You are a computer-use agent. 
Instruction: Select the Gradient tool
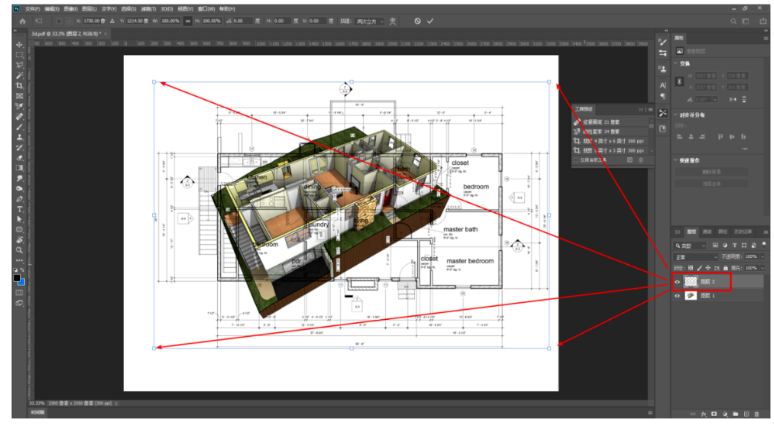(x=20, y=168)
